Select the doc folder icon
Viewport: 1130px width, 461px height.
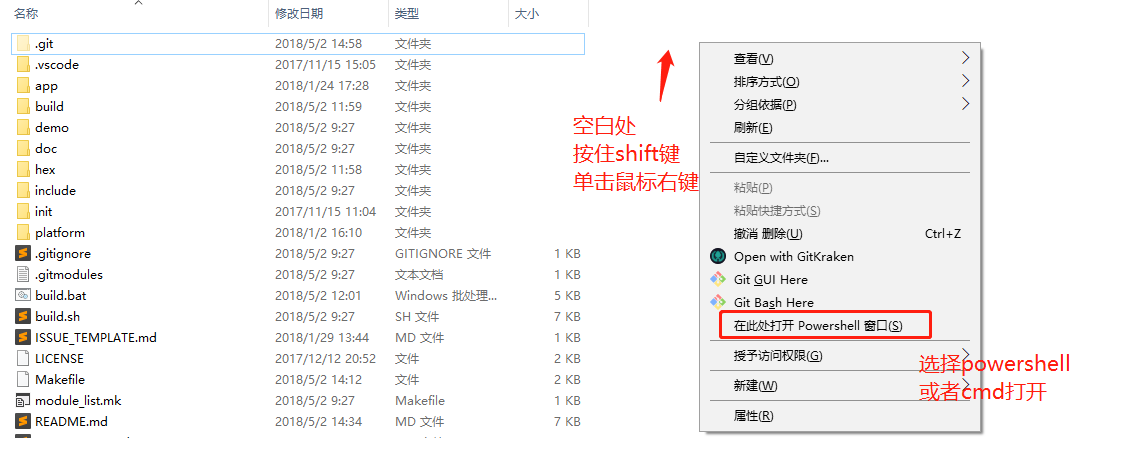tap(22, 148)
